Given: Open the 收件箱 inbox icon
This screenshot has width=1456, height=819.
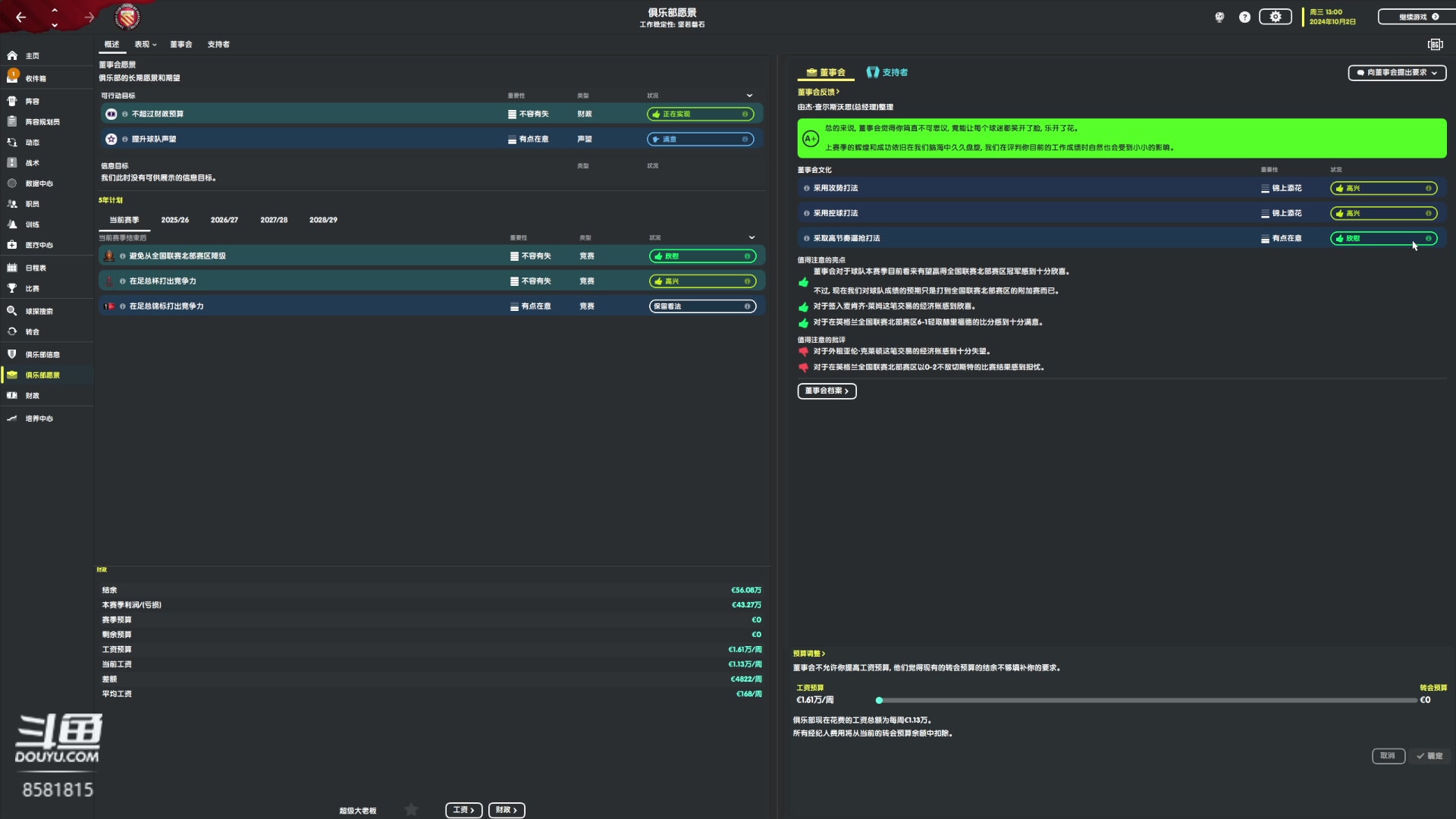Looking at the screenshot, I should [13, 77].
